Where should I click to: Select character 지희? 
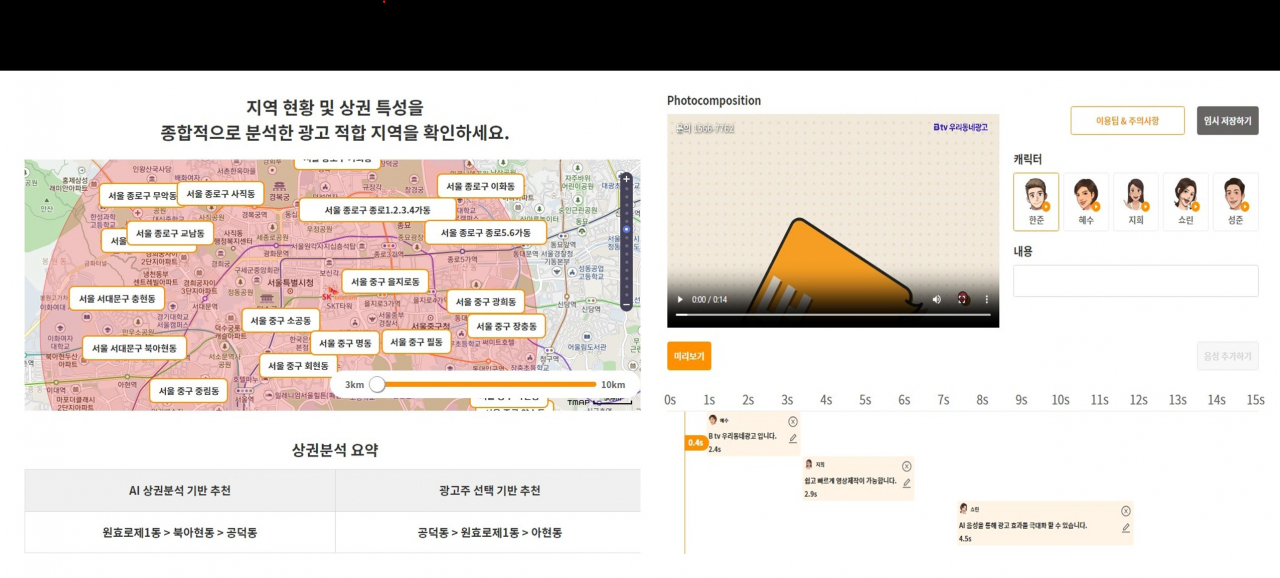click(x=1136, y=201)
